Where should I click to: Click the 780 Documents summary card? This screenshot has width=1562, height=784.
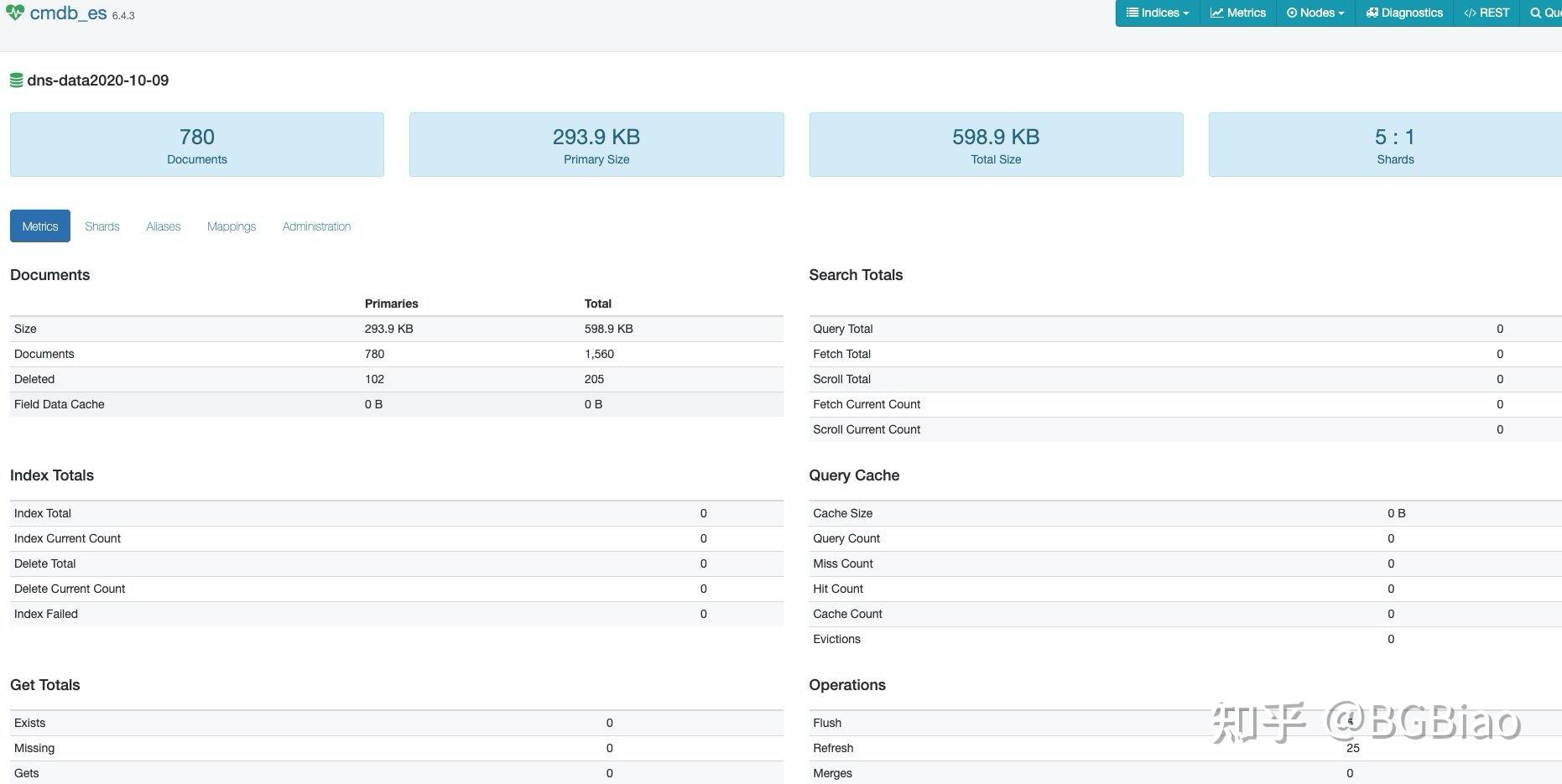click(196, 144)
